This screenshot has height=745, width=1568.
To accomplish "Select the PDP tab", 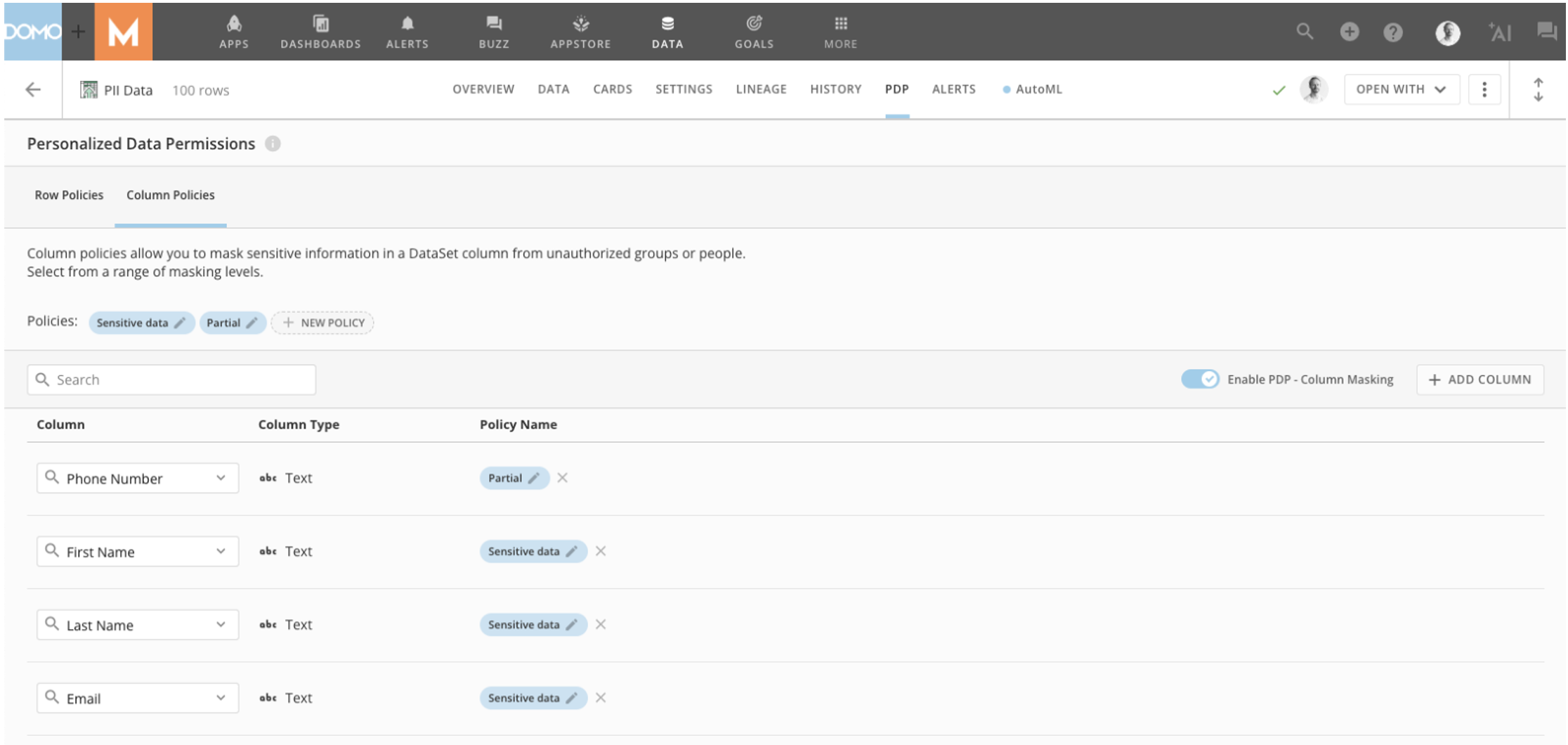I will [x=897, y=89].
